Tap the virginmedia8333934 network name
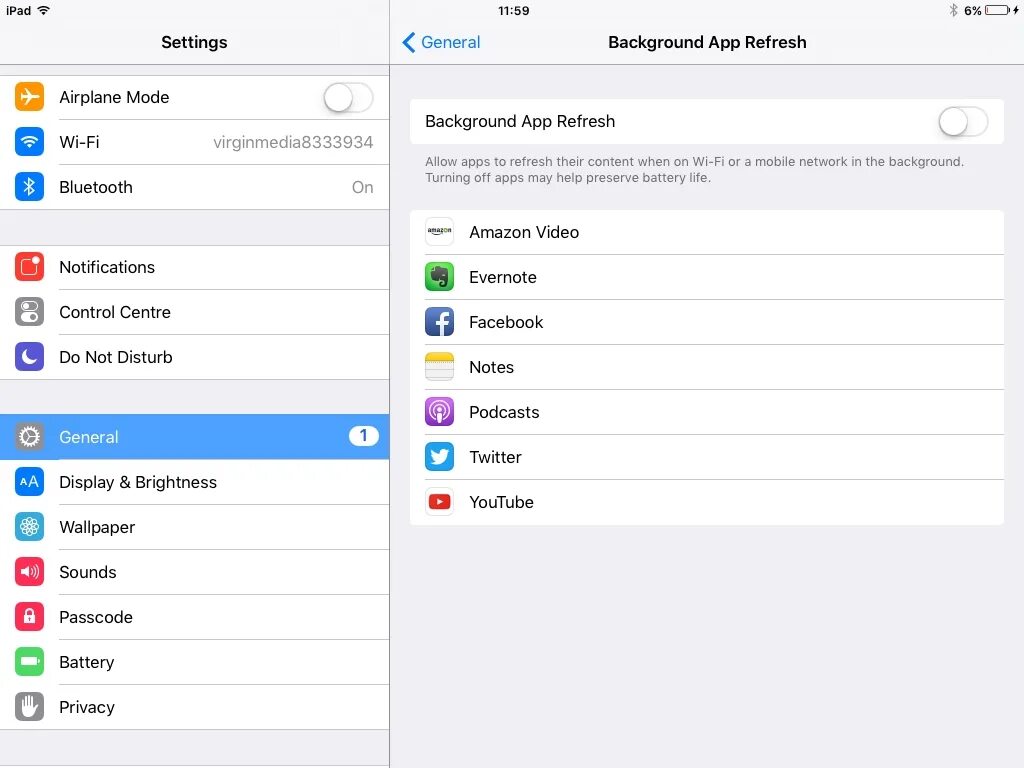The image size is (1024, 768). 293,142
